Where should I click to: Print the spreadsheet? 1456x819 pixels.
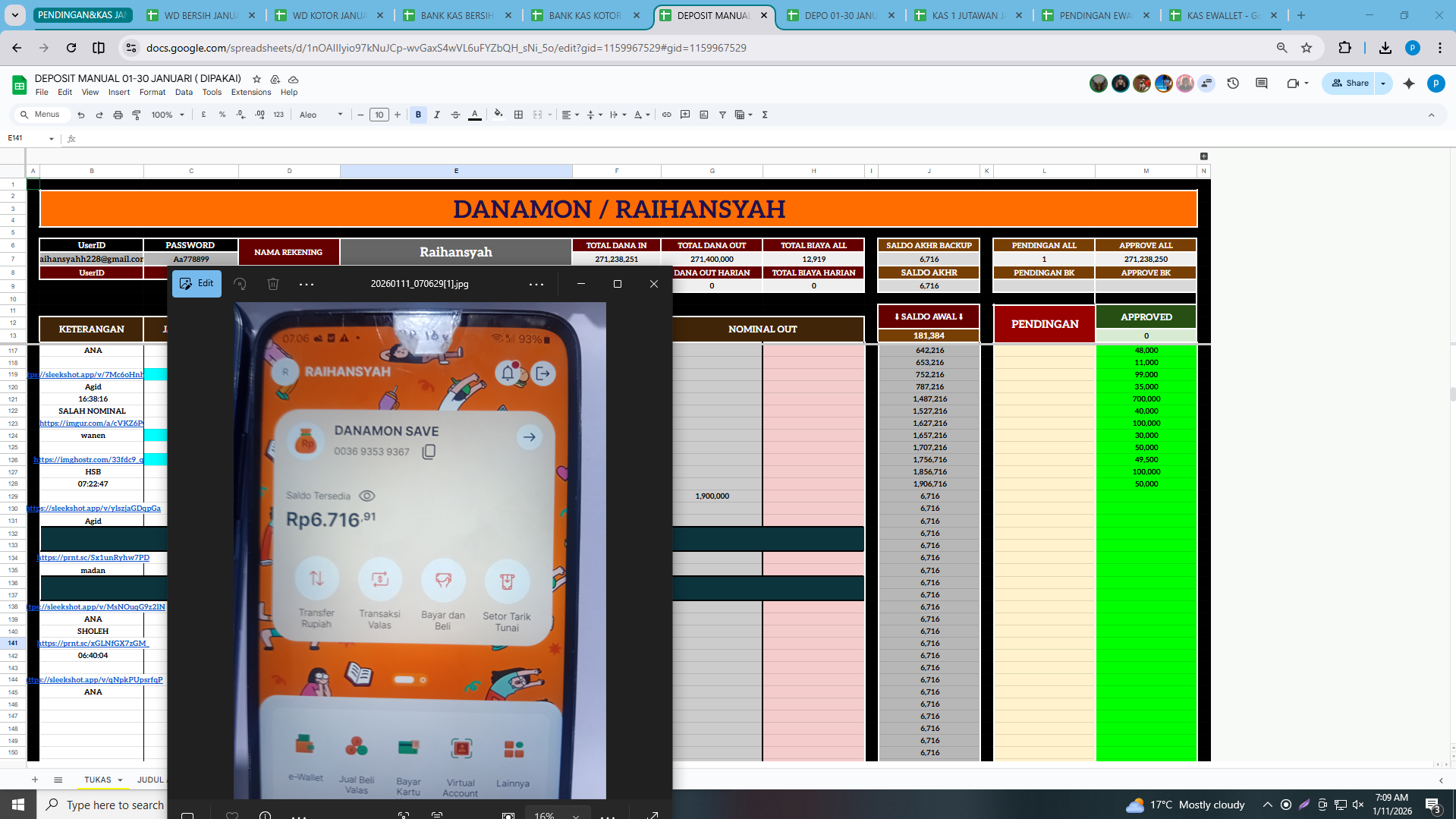click(x=118, y=115)
